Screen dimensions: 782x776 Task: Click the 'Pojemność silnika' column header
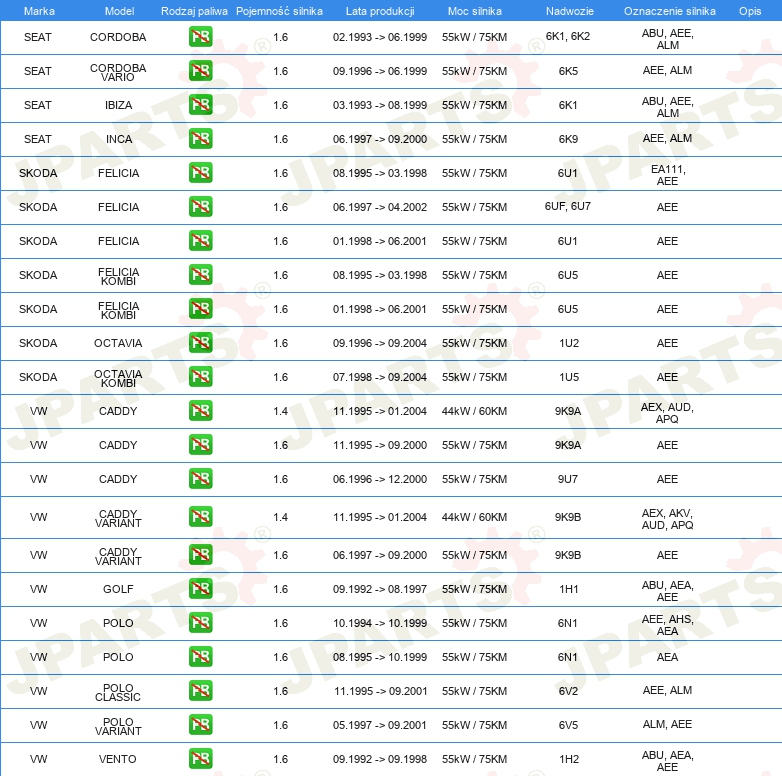[x=279, y=11]
